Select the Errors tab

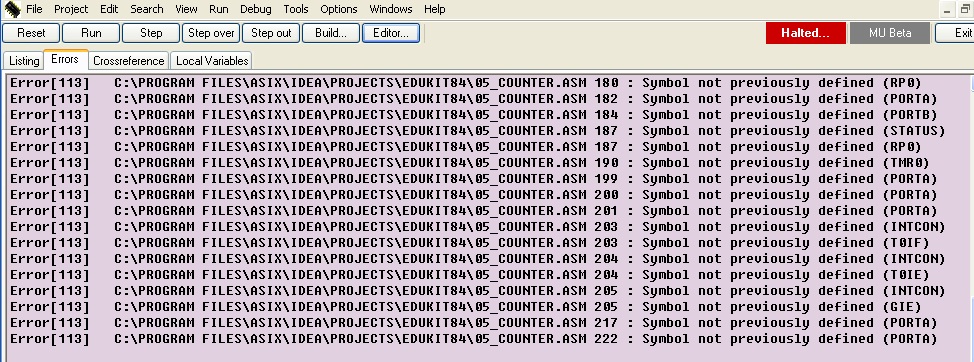pos(65,60)
